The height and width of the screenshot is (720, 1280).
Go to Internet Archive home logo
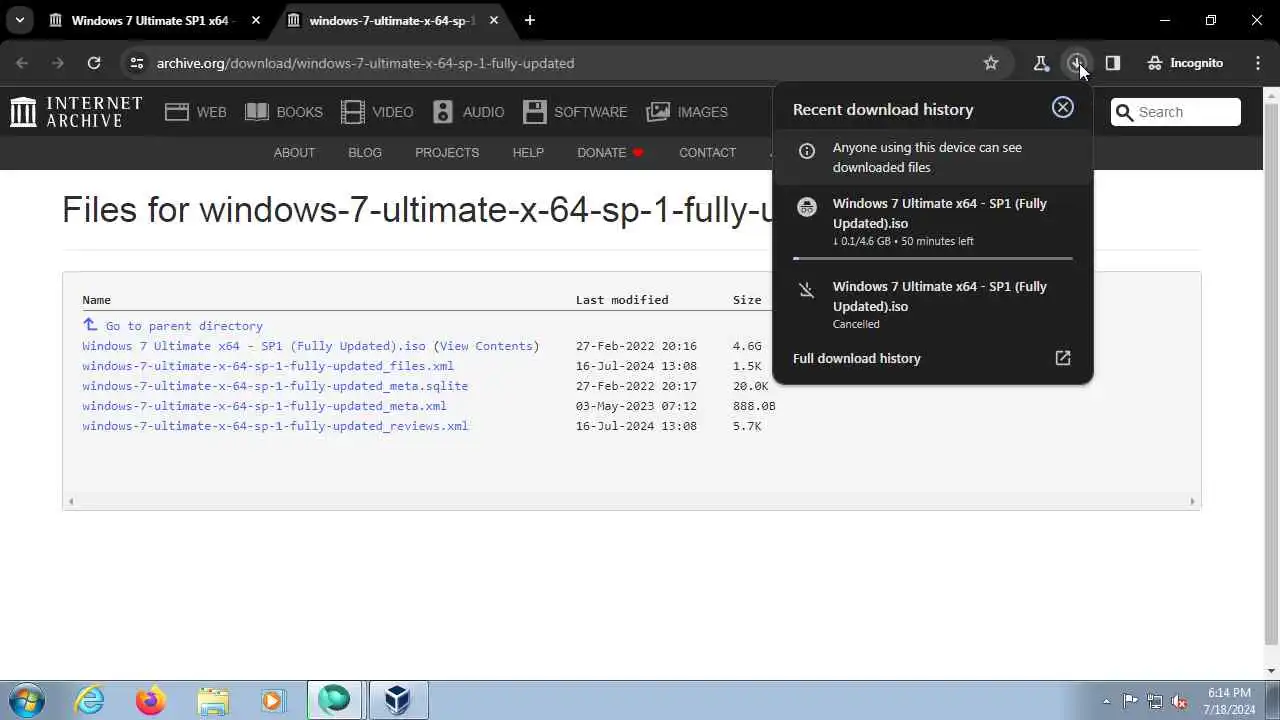76,112
